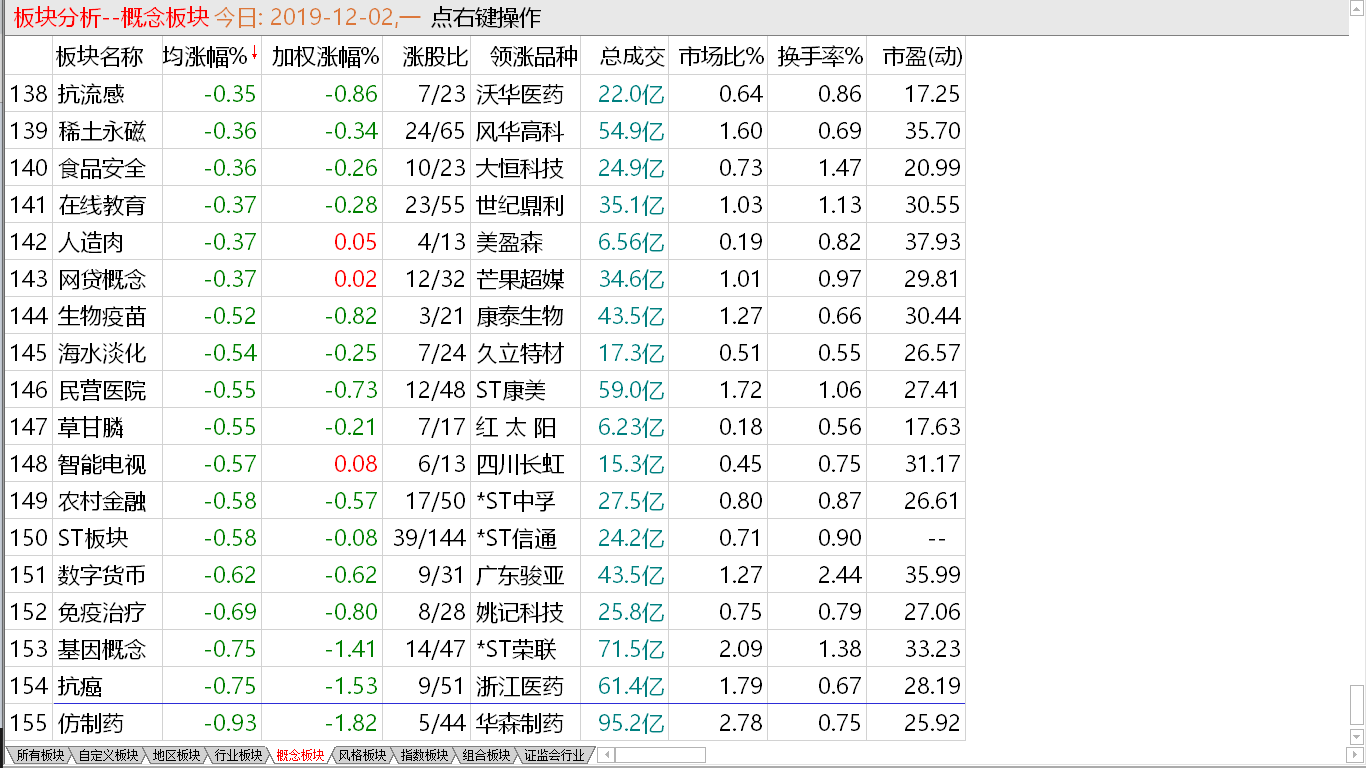Click leading stock 风华高科
Image resolution: width=1366 pixels, height=768 pixels.
tap(520, 131)
